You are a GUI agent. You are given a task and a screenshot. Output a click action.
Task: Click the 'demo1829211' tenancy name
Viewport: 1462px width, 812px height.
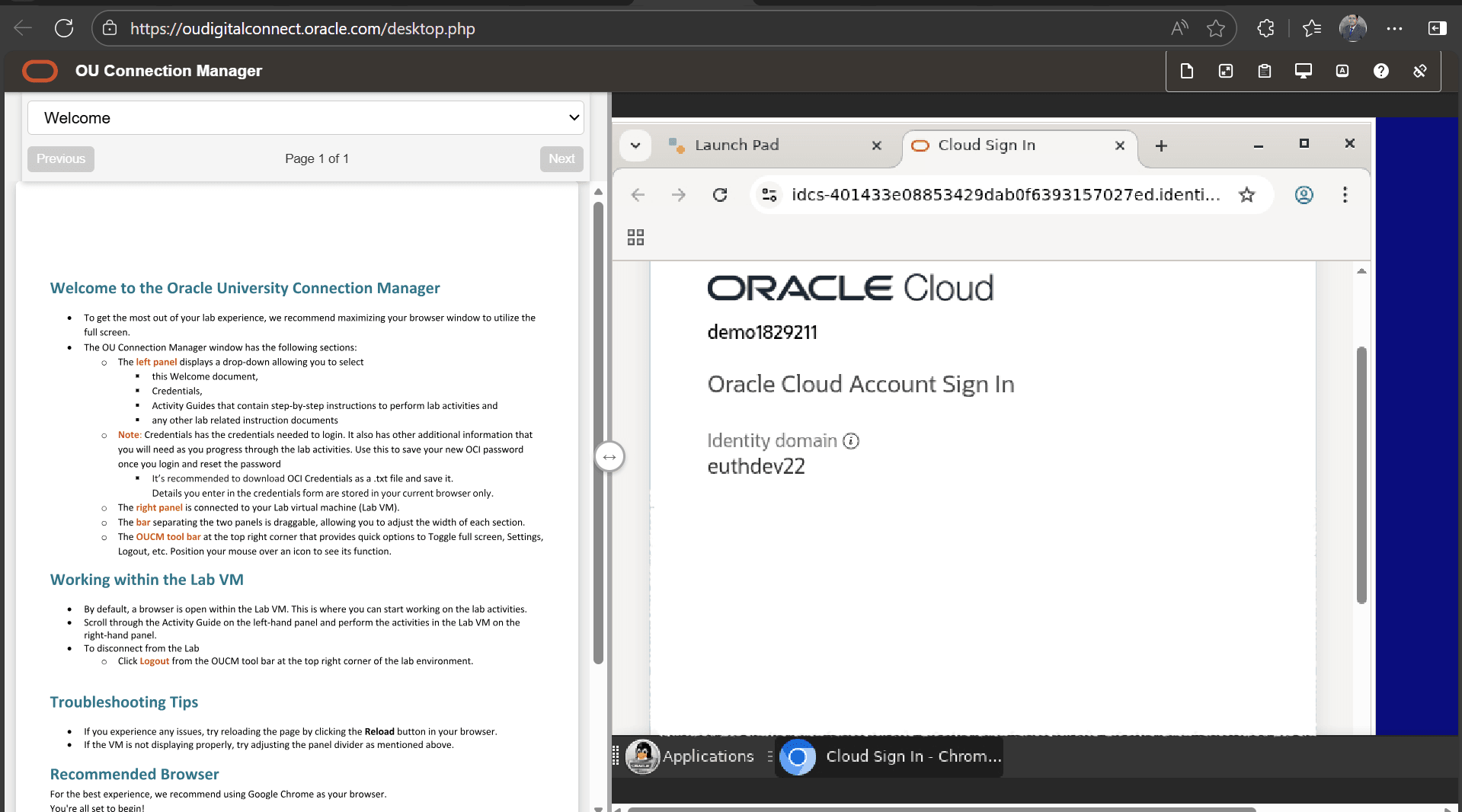pos(762,332)
